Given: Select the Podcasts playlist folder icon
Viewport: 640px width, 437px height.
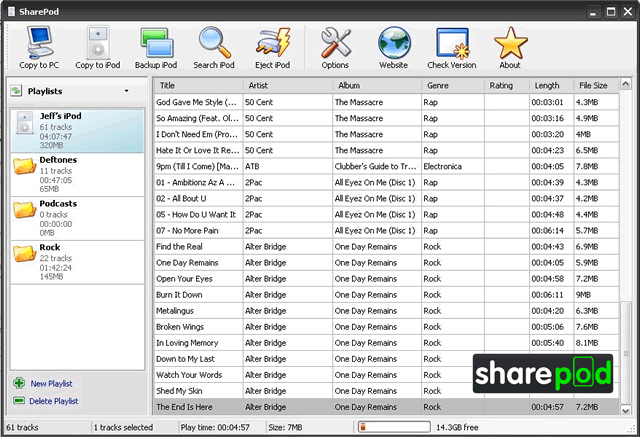Looking at the screenshot, I should pyautogui.click(x=24, y=210).
